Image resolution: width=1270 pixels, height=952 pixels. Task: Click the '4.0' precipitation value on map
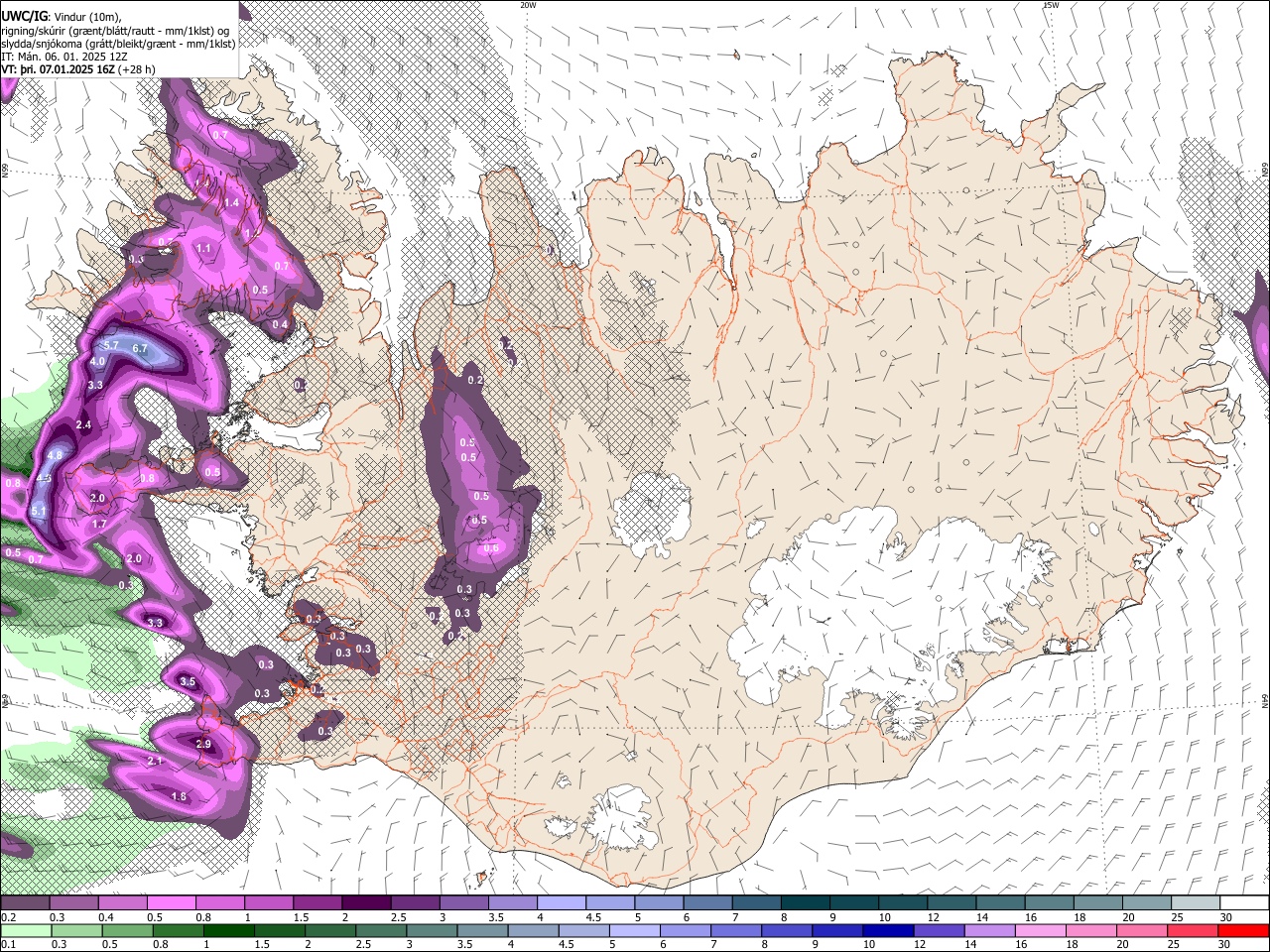pyautogui.click(x=97, y=362)
